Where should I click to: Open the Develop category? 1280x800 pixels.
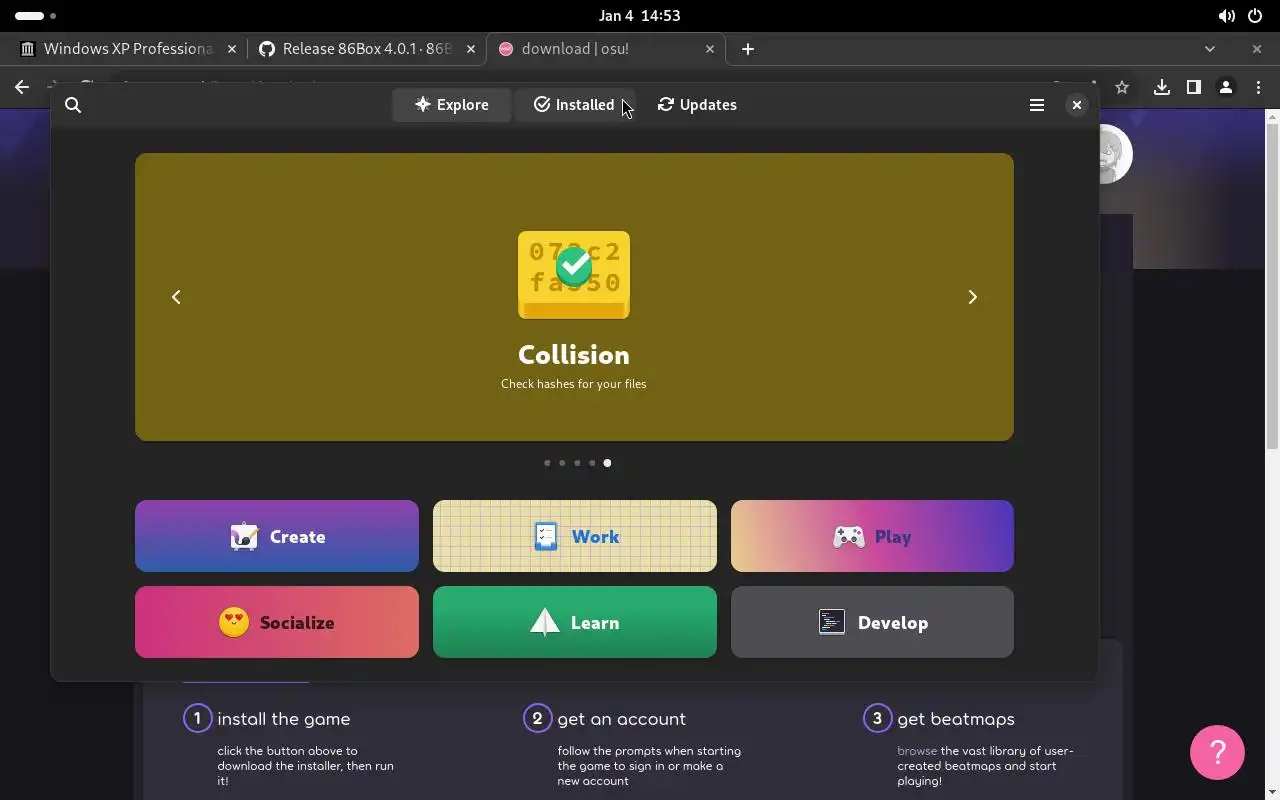click(872, 622)
